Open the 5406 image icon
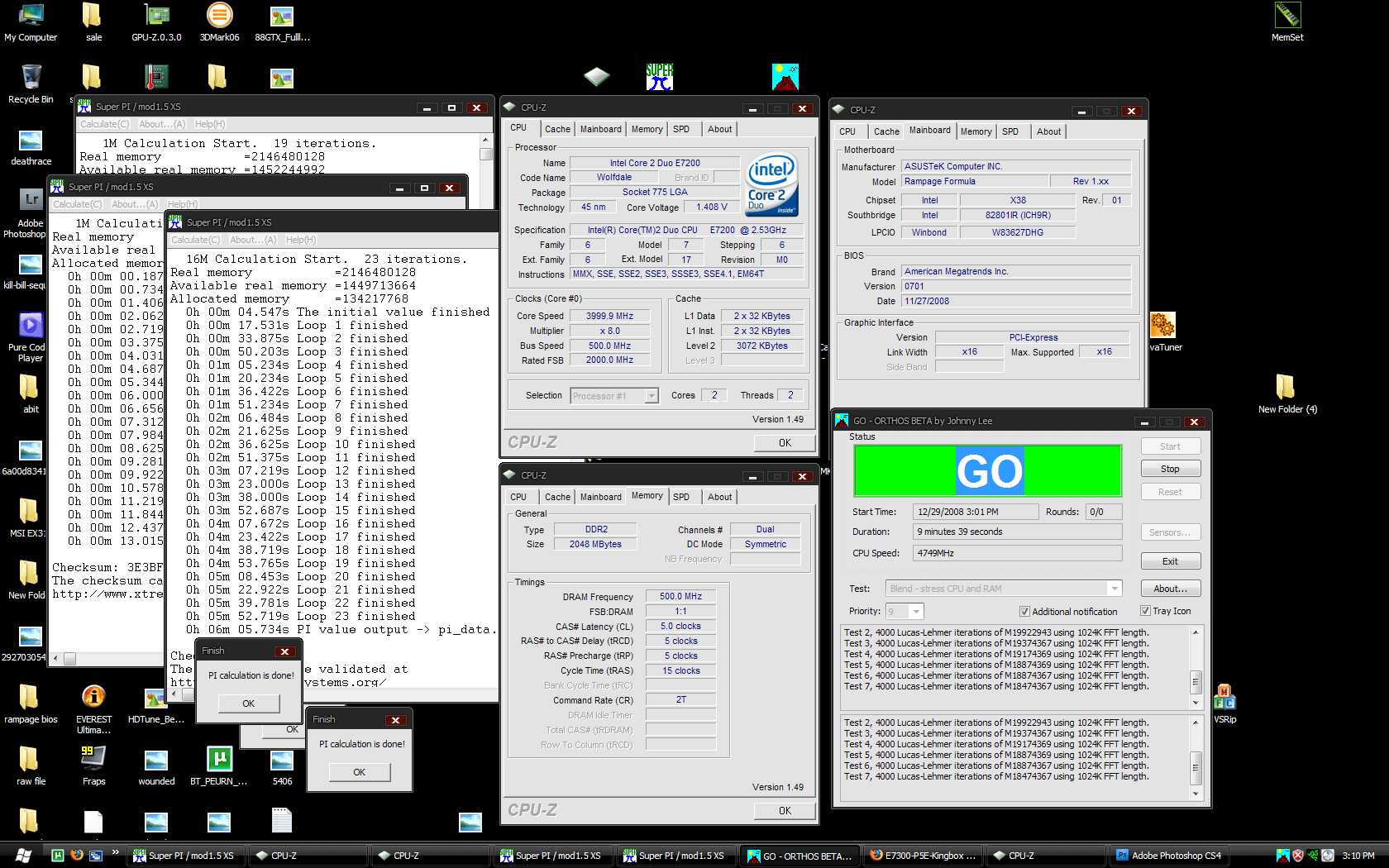 point(282,766)
